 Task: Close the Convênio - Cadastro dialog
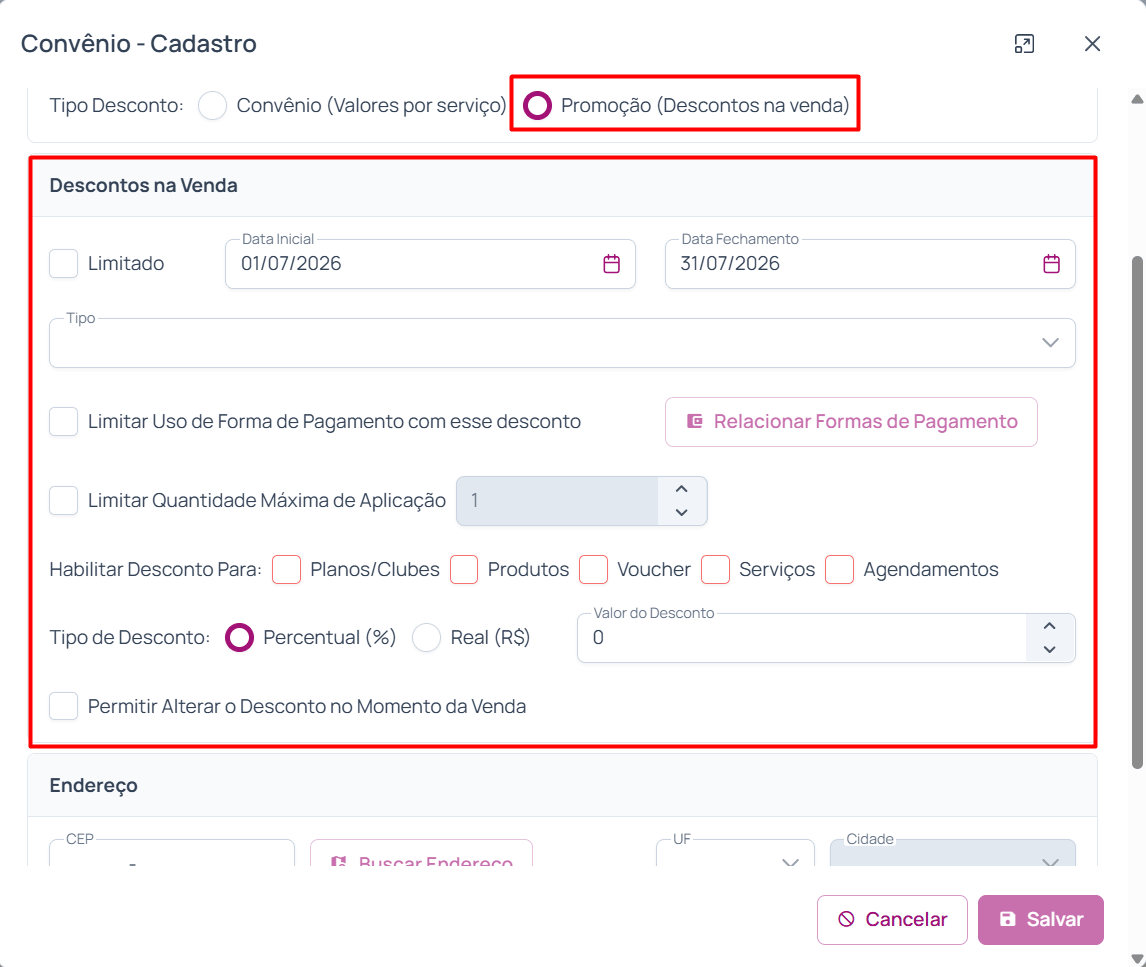point(1092,44)
